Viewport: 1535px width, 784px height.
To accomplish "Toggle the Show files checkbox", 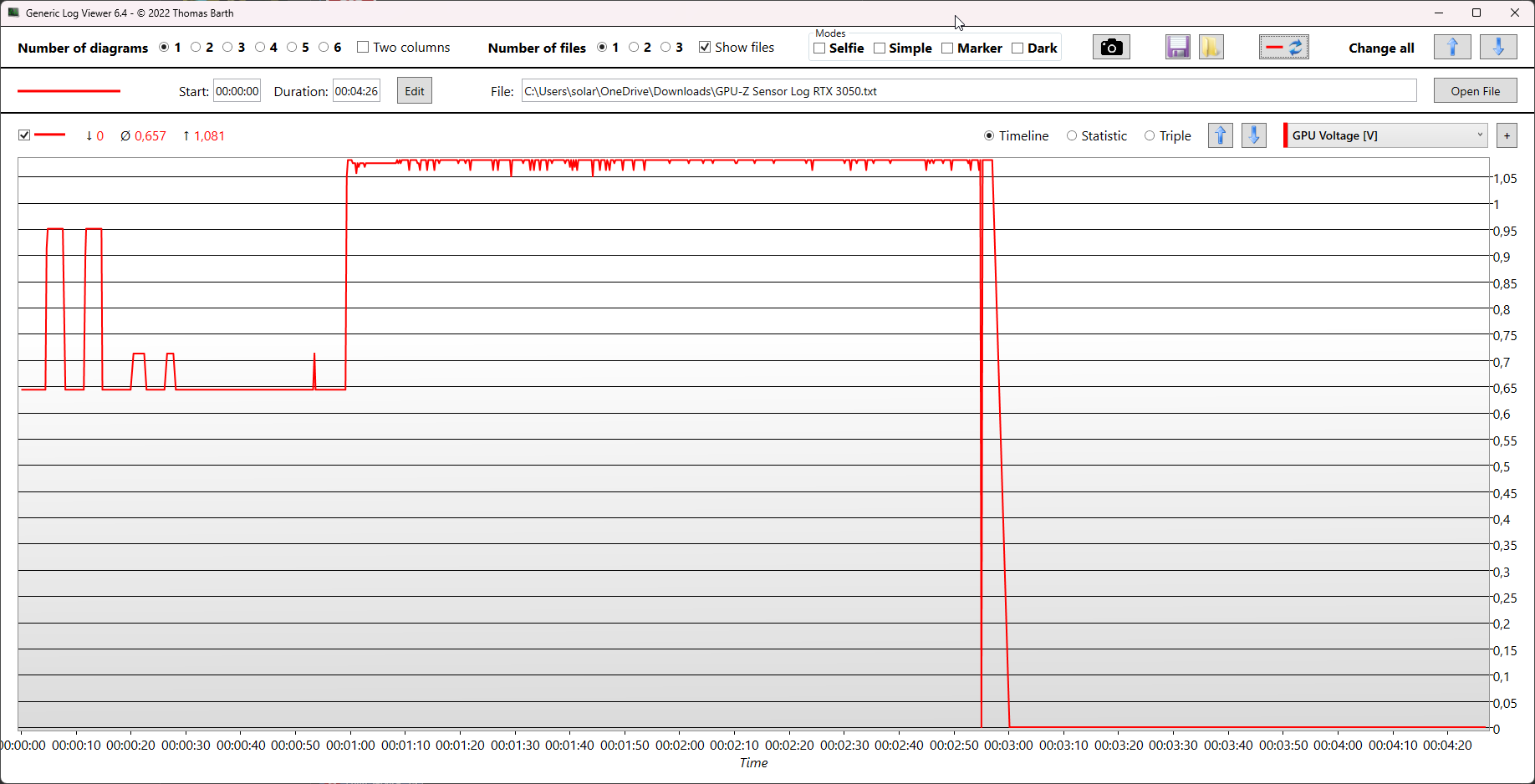I will coord(705,48).
